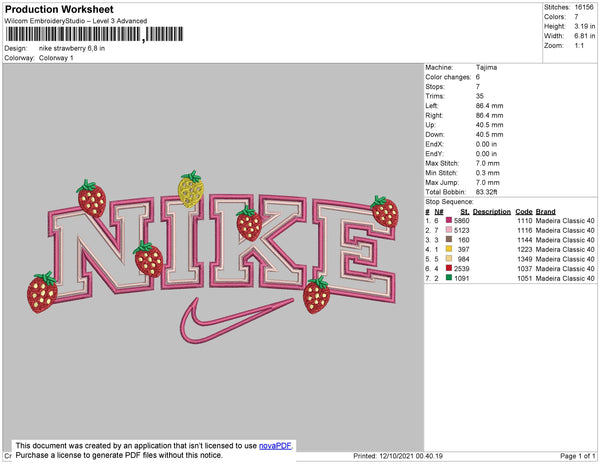Click the 'N#' column header
This screenshot has height=464, width=600.
pyautogui.click(x=439, y=212)
